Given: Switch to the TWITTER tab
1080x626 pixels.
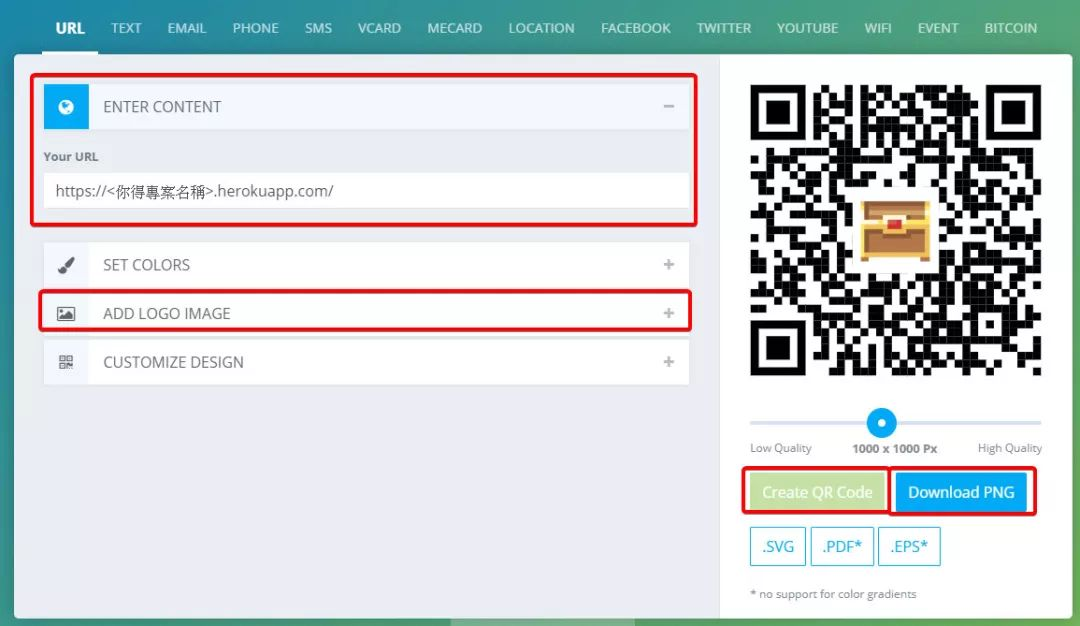Looking at the screenshot, I should click(x=724, y=28).
